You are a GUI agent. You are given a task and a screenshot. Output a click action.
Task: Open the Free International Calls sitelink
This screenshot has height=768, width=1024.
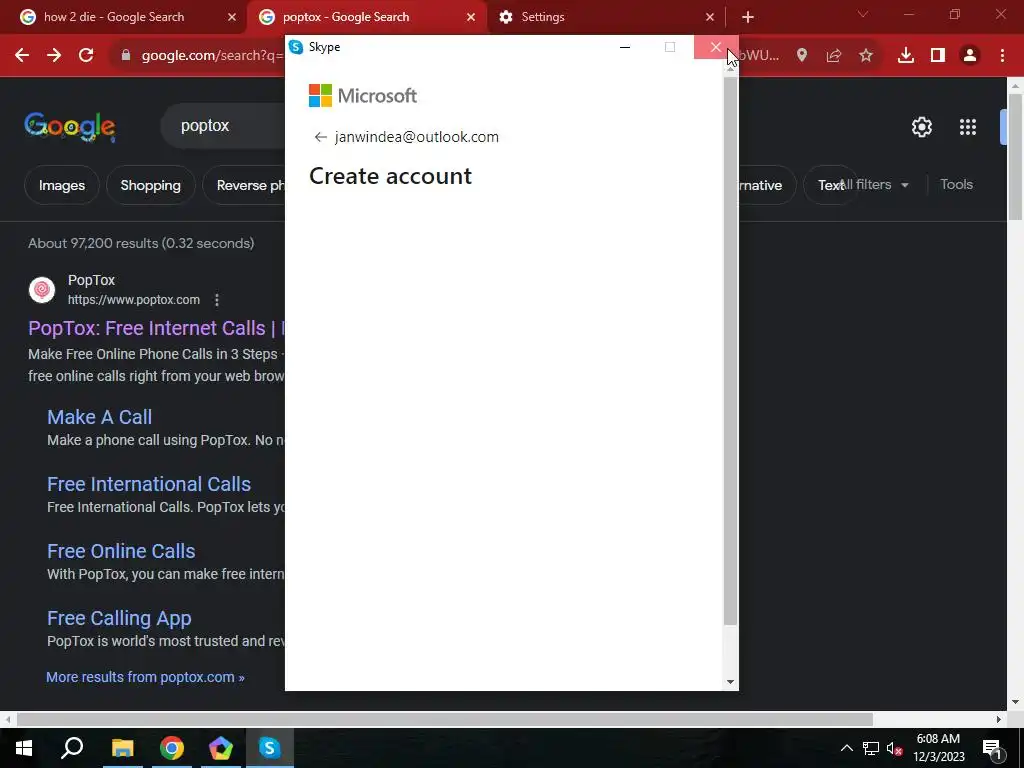click(x=149, y=484)
